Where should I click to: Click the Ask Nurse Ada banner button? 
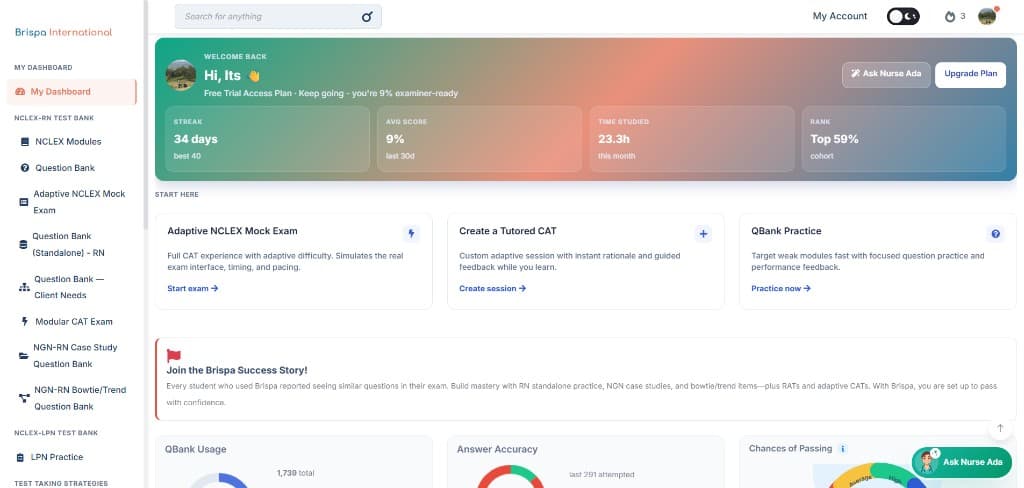coord(886,74)
